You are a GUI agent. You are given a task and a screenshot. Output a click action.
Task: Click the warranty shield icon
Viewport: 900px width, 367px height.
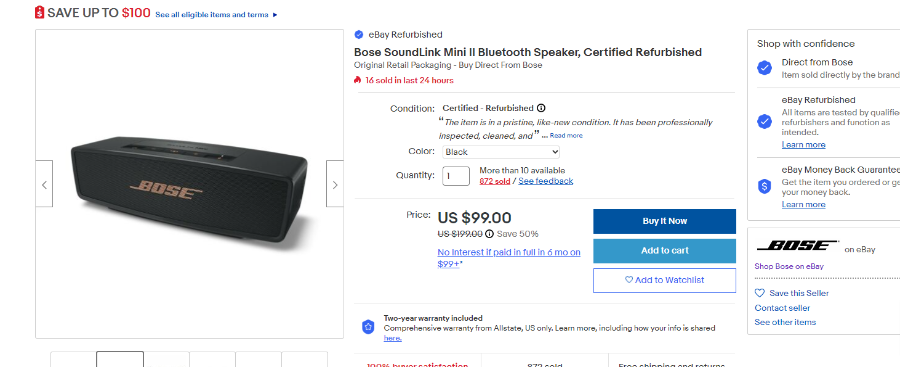[368, 327]
